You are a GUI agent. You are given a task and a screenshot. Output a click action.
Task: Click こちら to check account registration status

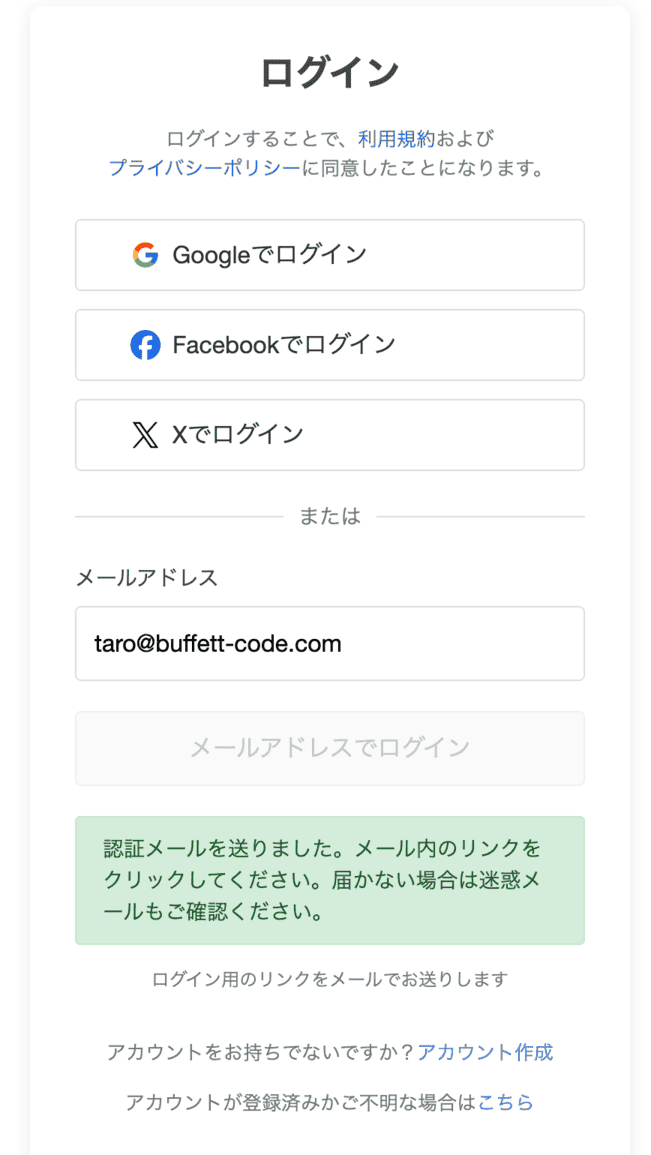click(x=507, y=1102)
